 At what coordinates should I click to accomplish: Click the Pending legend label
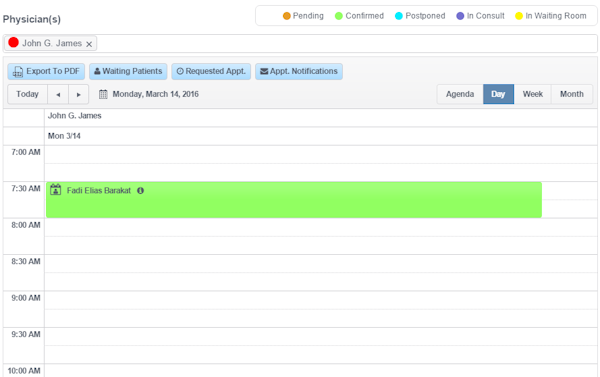pyautogui.click(x=308, y=16)
